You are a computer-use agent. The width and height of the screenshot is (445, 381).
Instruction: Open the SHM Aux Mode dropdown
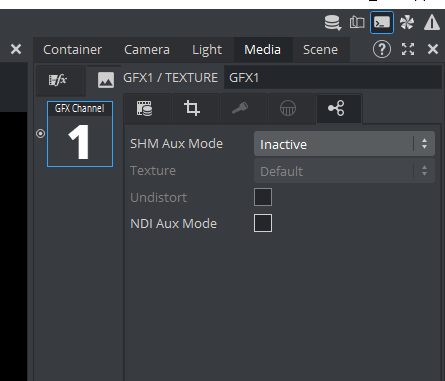click(344, 144)
